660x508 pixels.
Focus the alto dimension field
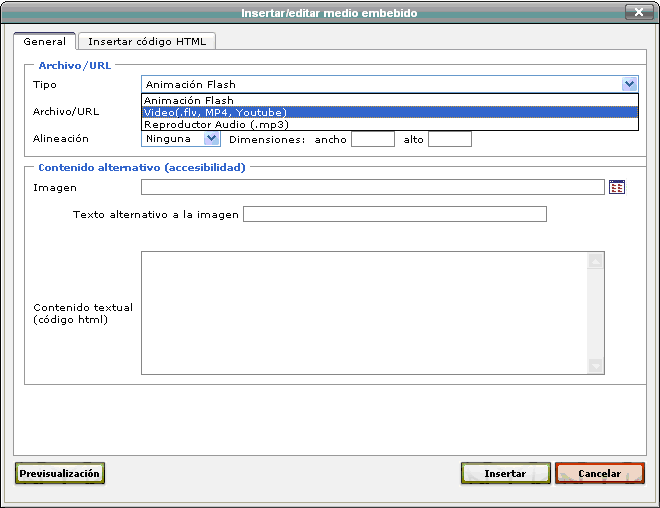pyautogui.click(x=449, y=140)
